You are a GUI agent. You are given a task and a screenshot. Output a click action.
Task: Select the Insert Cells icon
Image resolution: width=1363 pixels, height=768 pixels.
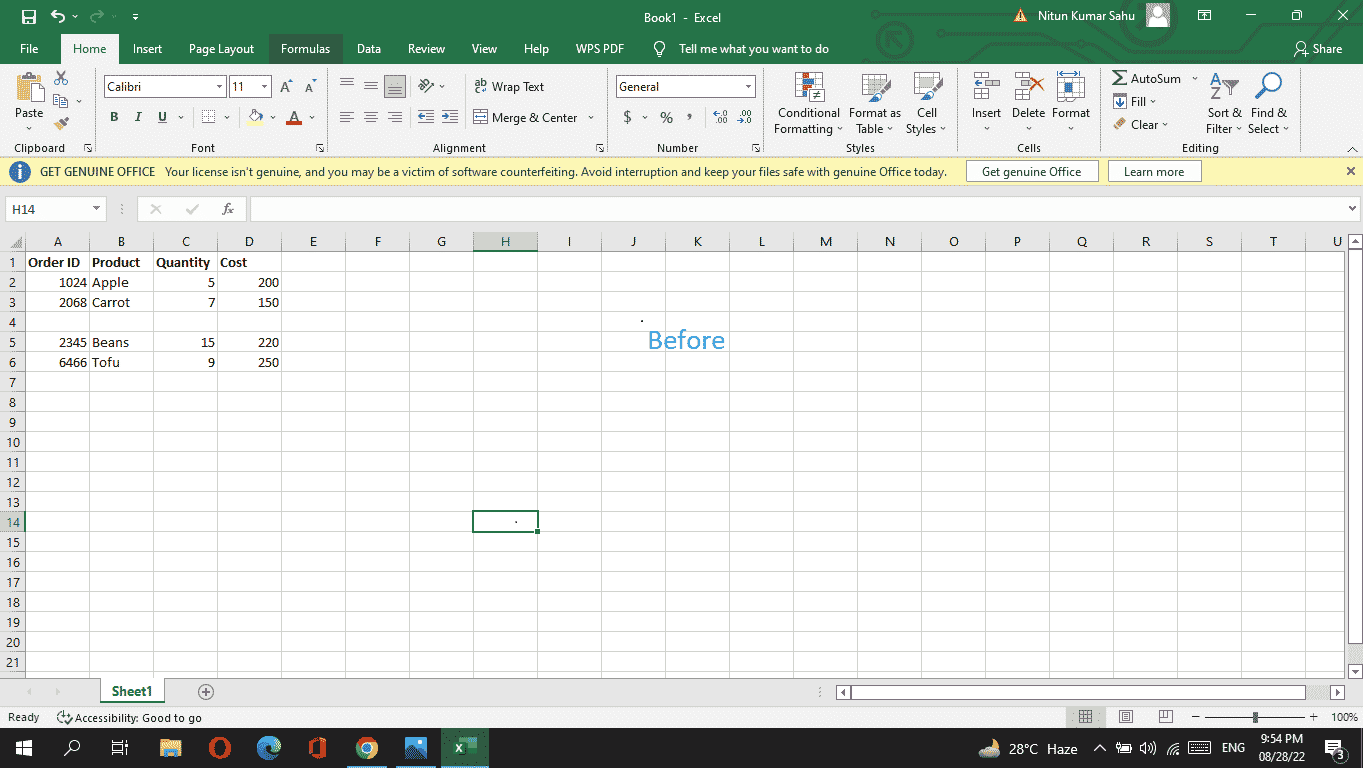pos(986,96)
